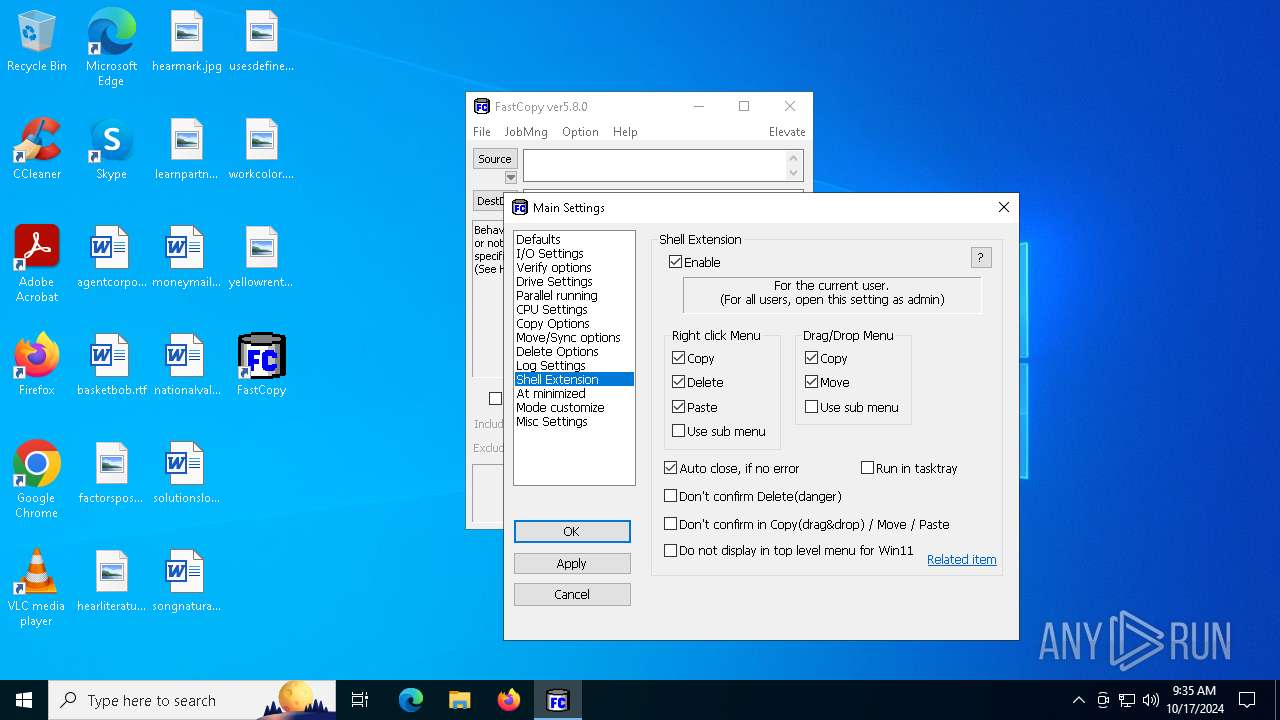The image size is (1280, 720).
Task: Select yellowrent image file icon
Action: (261, 257)
